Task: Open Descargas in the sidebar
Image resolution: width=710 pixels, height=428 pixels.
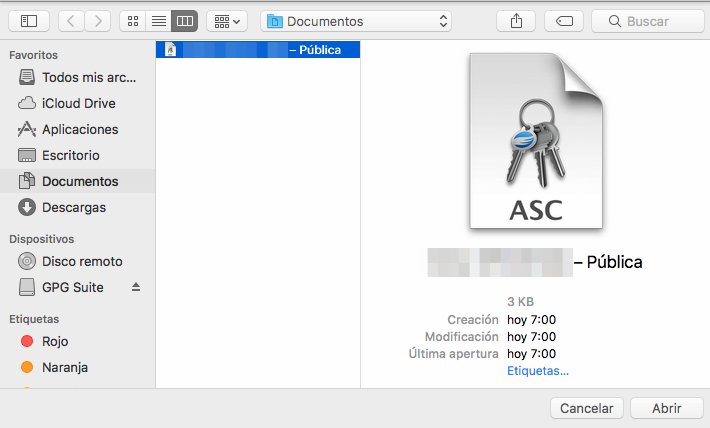Action: coord(77,207)
